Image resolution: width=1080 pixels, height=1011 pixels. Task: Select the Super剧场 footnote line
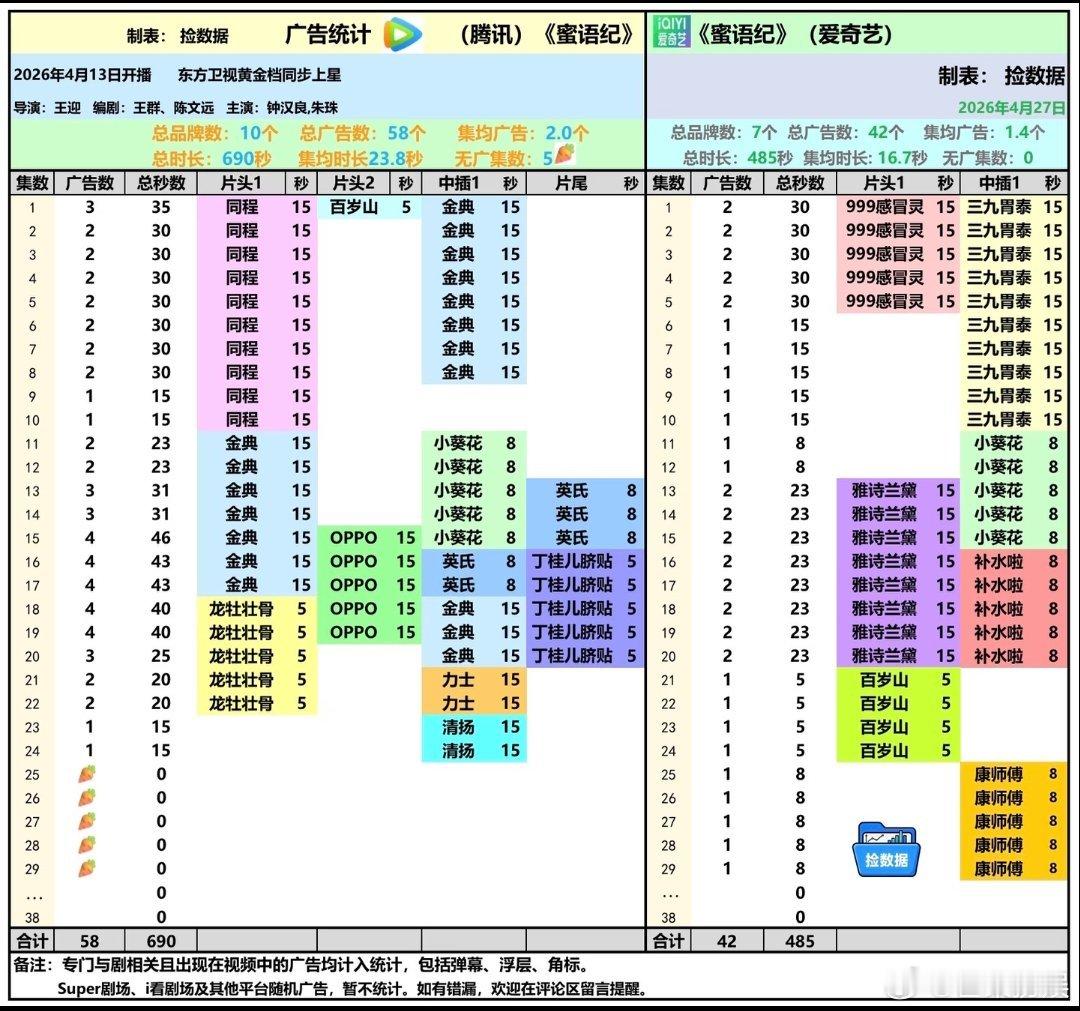353,989
